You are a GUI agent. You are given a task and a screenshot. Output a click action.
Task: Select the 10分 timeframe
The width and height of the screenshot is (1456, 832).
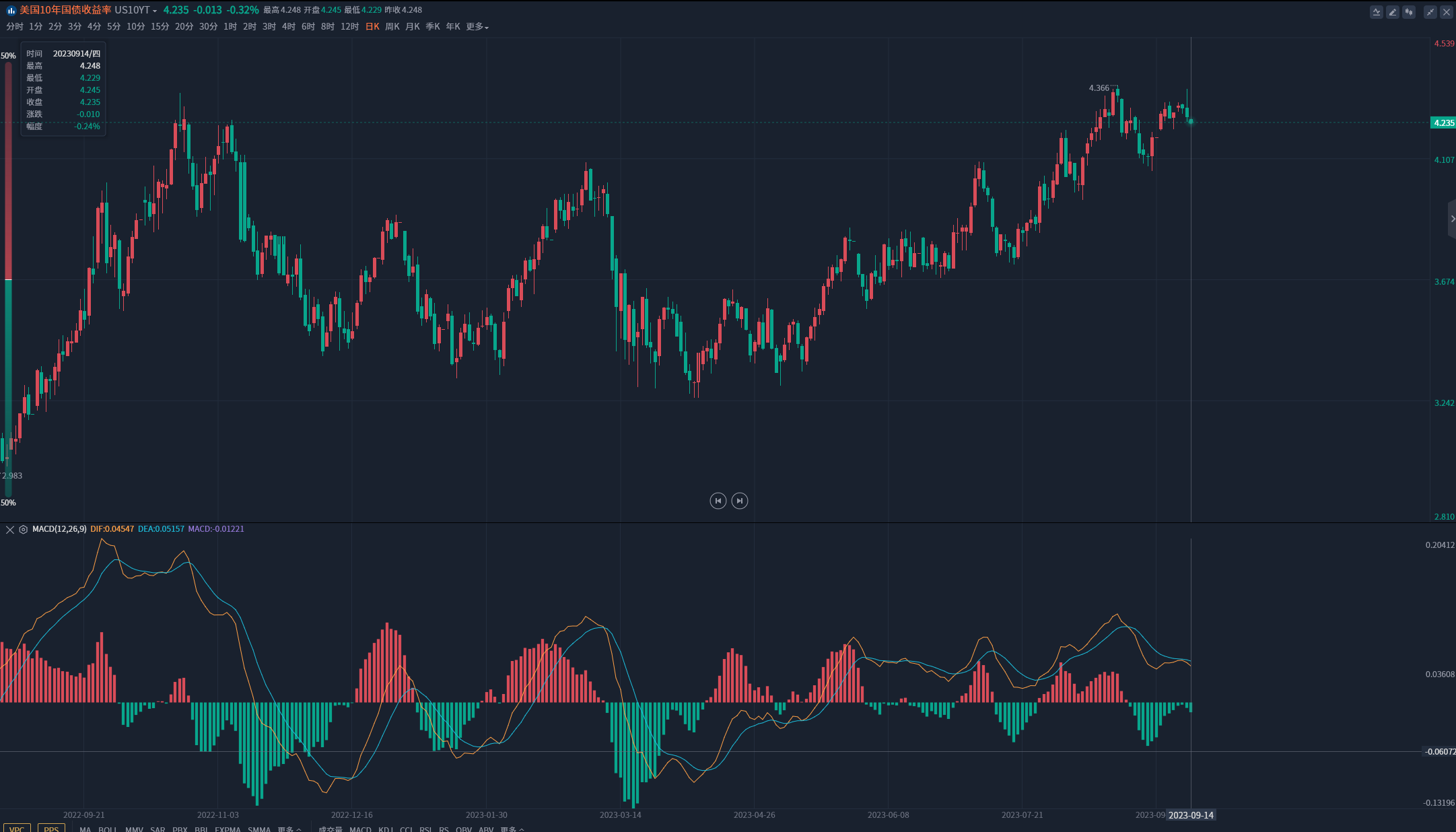tap(136, 27)
